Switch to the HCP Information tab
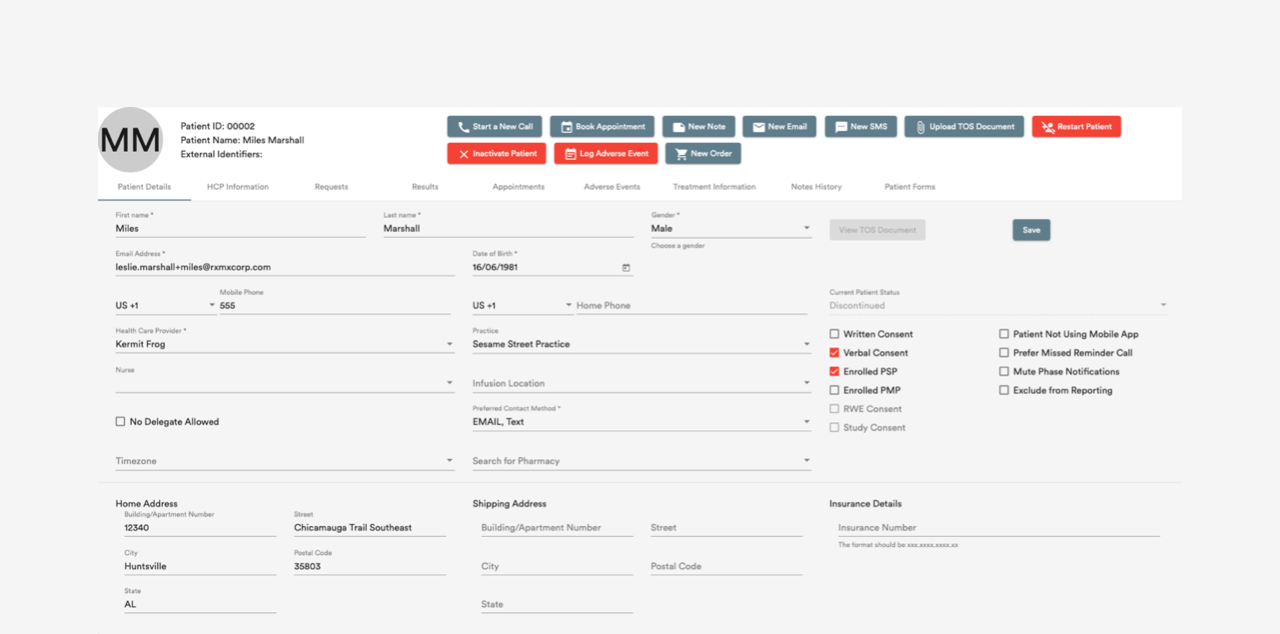Screen dimensions: 1280x634 point(237,187)
